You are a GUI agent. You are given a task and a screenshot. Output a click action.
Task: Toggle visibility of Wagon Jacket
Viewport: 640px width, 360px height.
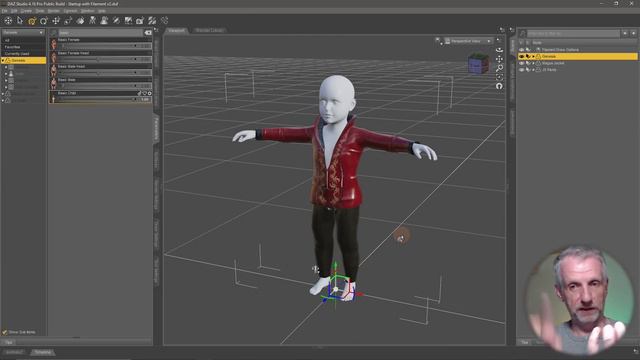[522, 63]
